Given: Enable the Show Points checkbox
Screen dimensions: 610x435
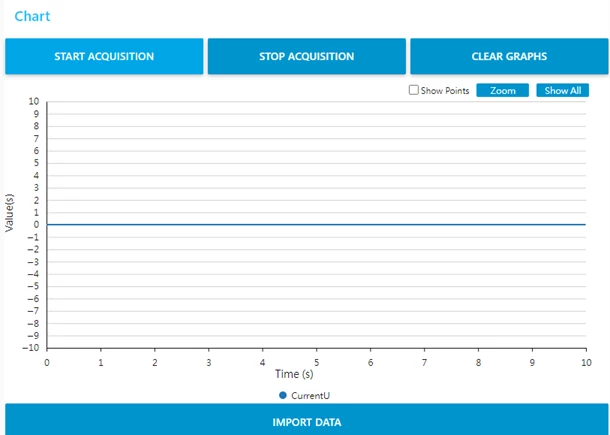Looking at the screenshot, I should [x=414, y=90].
